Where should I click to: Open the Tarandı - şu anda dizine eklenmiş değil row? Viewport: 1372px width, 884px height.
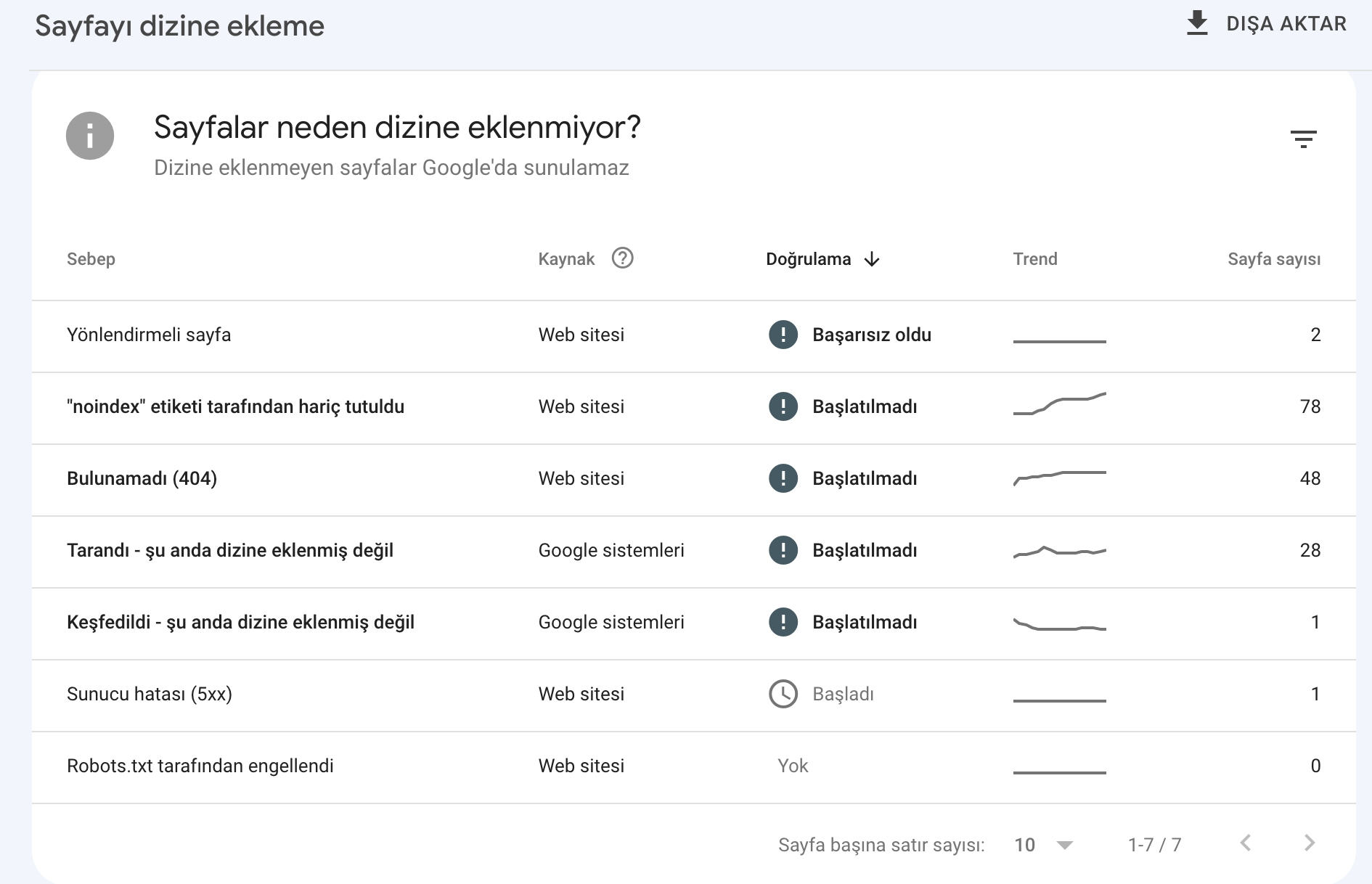point(694,552)
